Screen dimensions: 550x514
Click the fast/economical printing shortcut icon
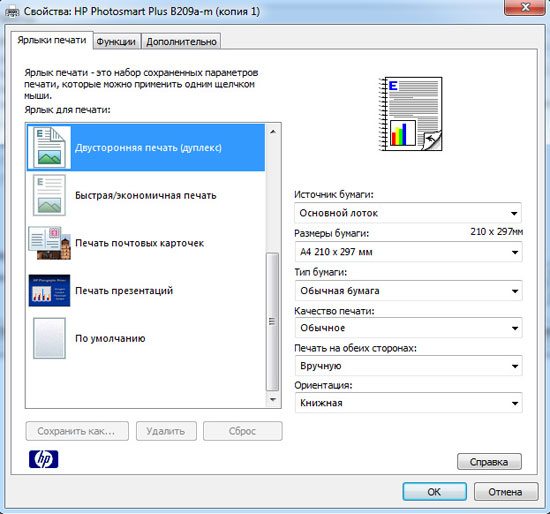click(x=49, y=195)
